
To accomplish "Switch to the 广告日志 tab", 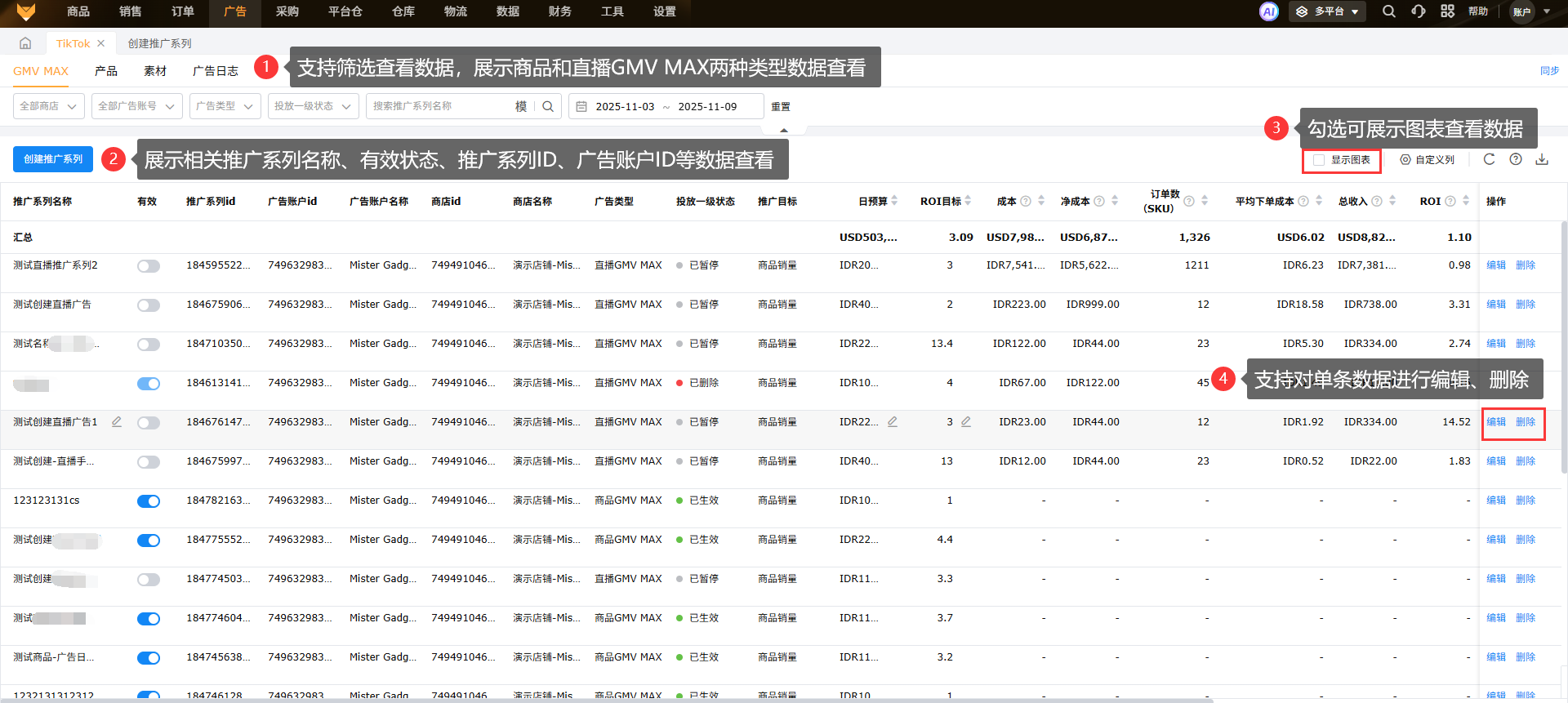I will (216, 71).
